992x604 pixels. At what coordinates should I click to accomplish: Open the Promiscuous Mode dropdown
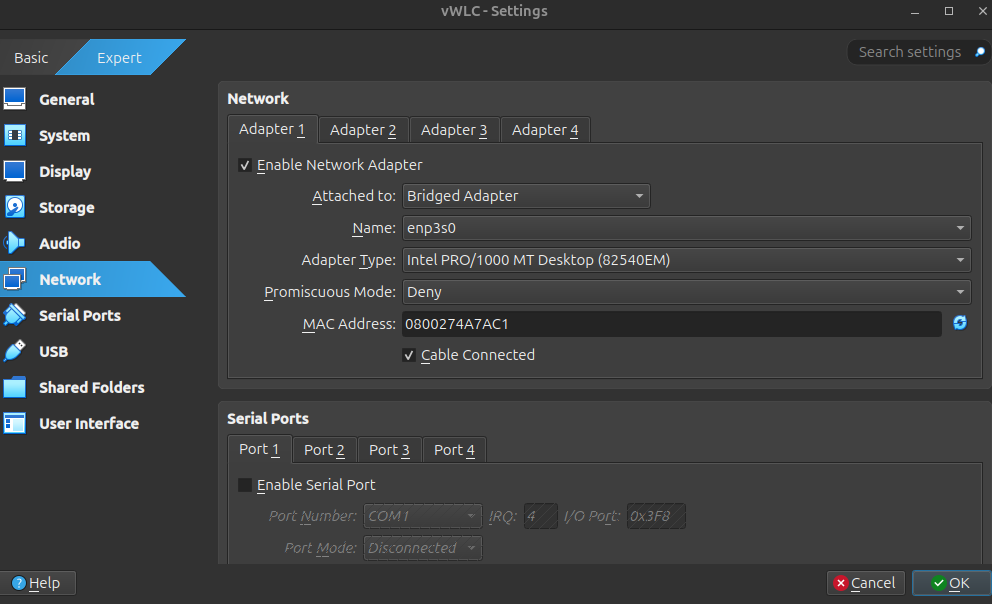686,292
